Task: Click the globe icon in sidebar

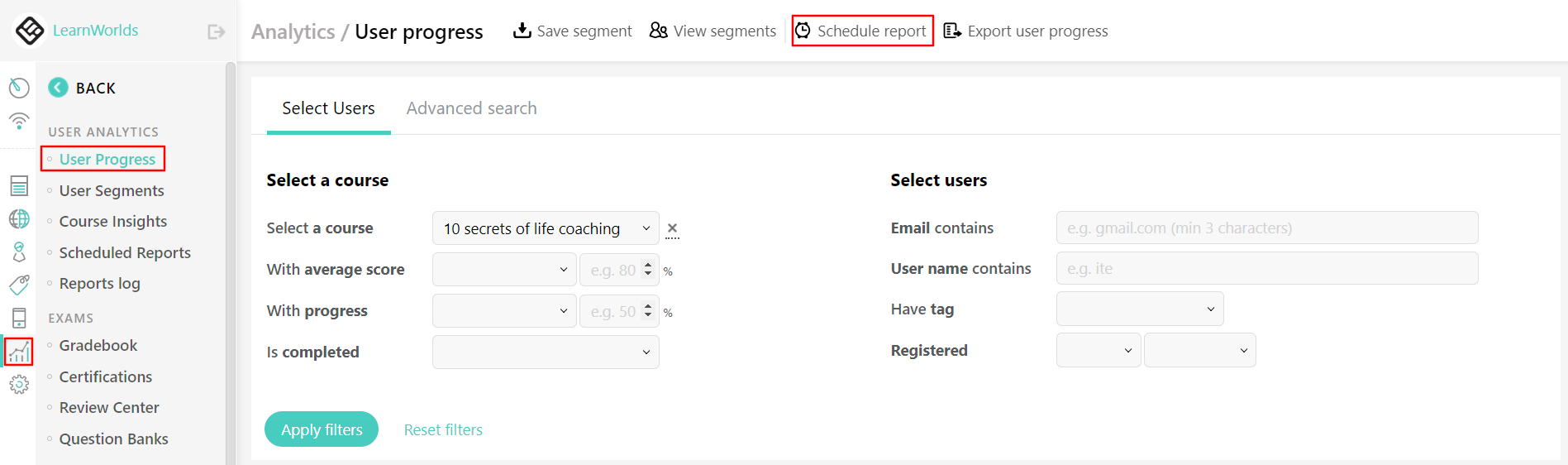Action: coord(19,219)
